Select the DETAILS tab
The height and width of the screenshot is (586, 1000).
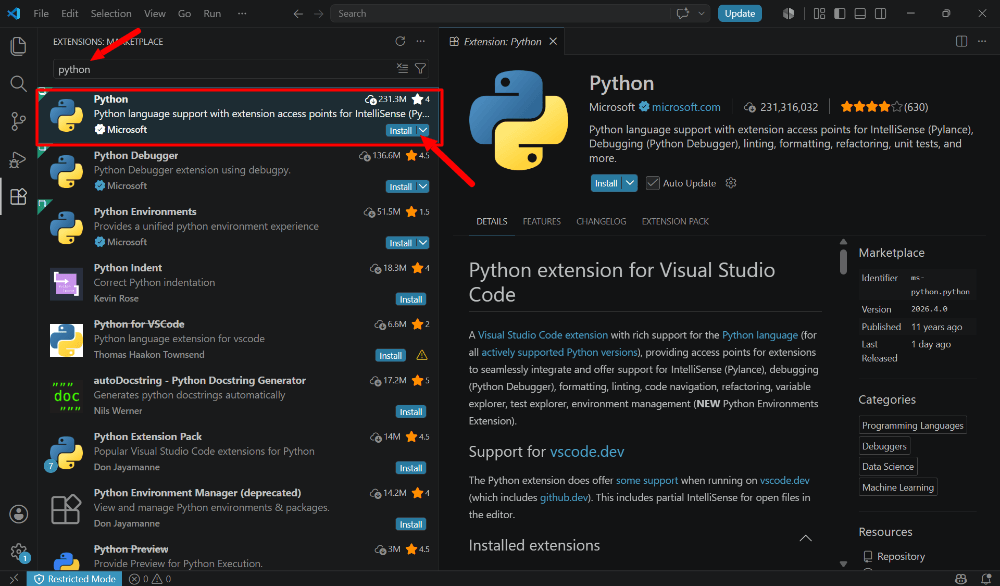492,221
